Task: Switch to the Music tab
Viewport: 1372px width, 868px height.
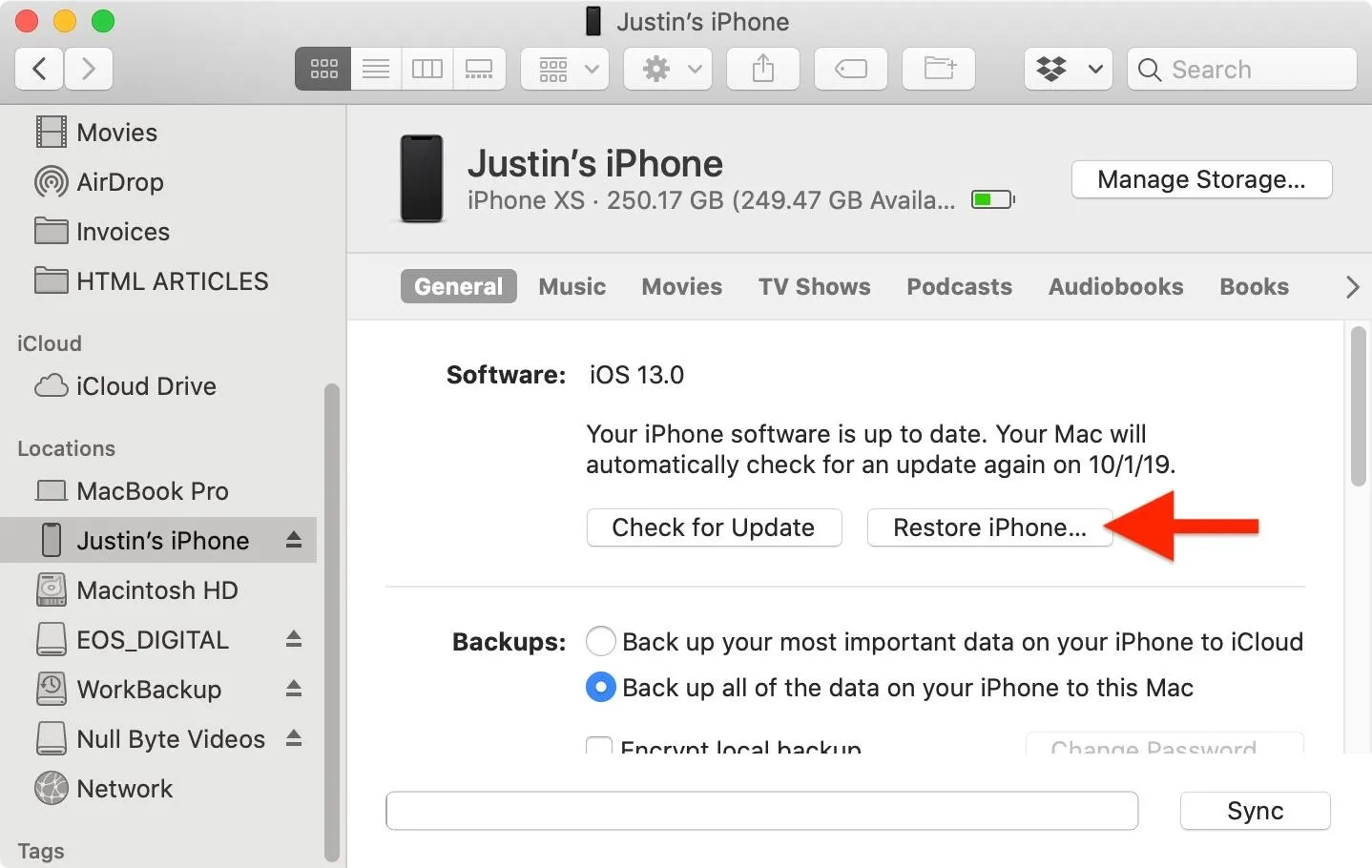Action: 572,286
